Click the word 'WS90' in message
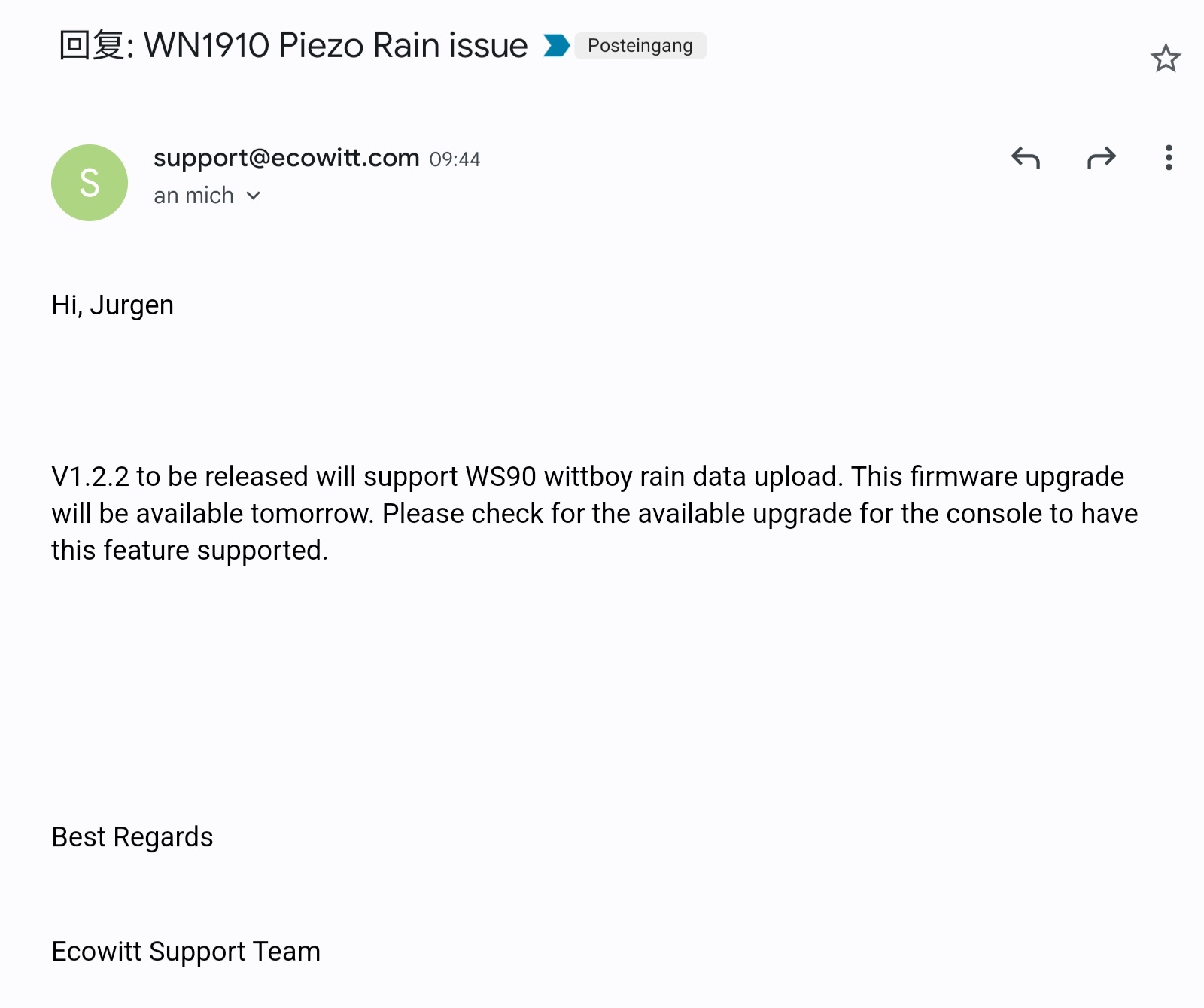 point(501,477)
